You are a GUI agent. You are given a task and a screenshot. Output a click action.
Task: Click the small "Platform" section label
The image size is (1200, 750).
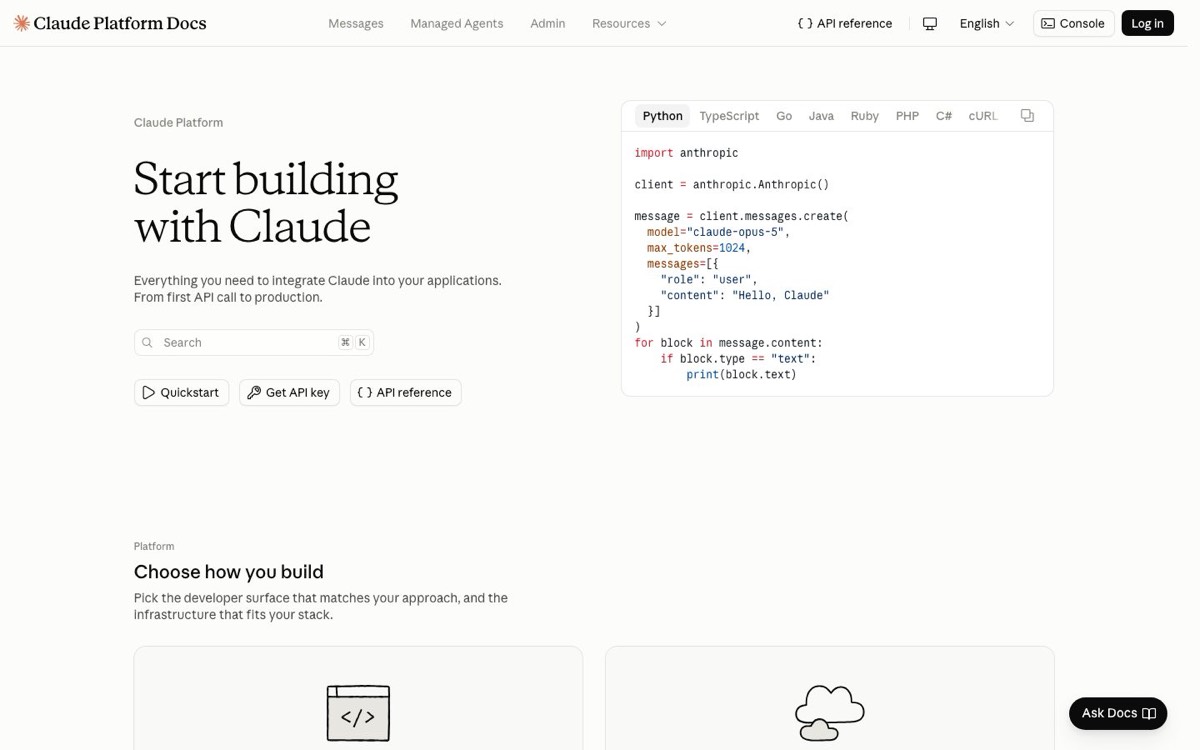coord(154,546)
